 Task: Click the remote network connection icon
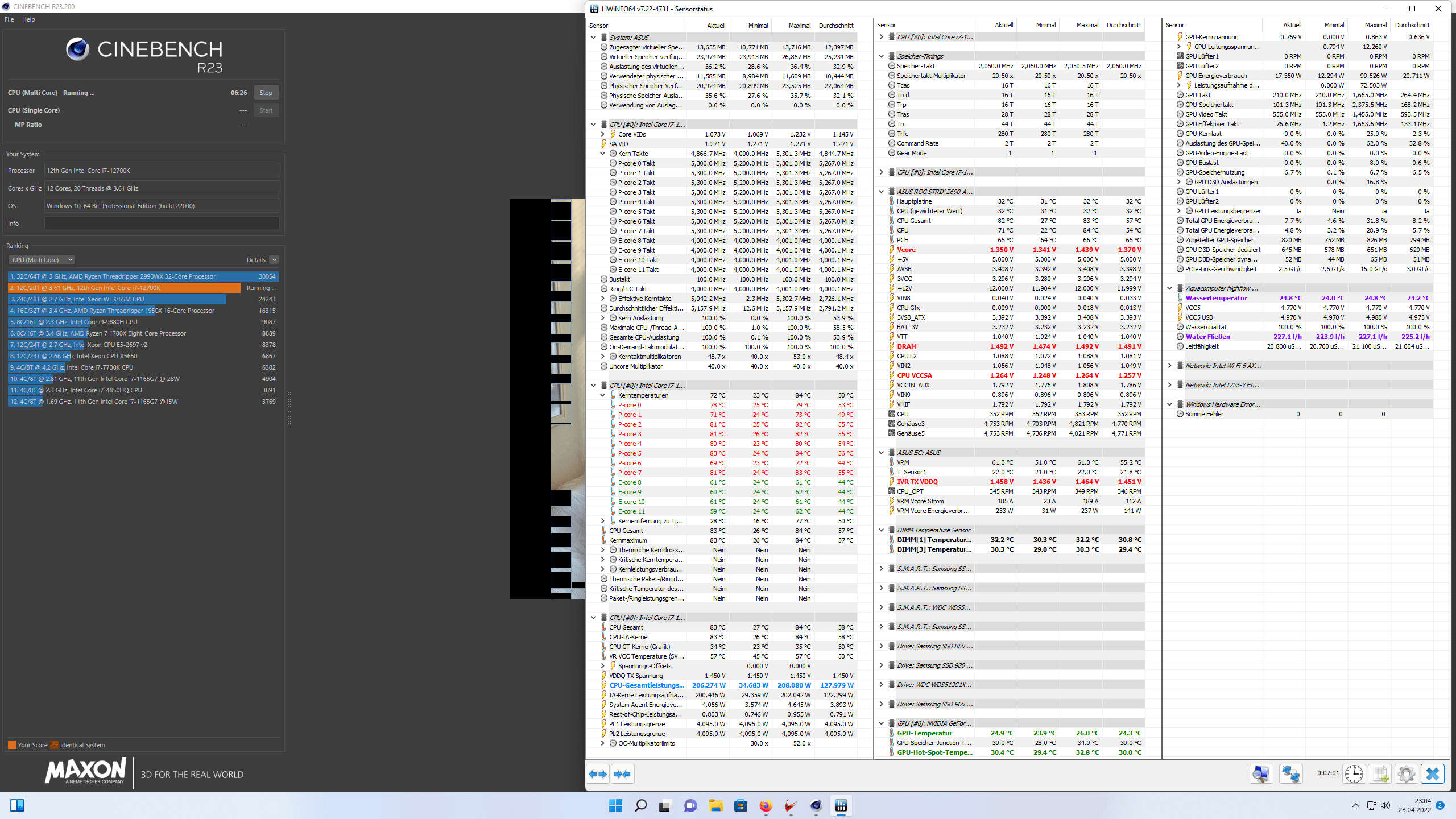coord(1290,774)
